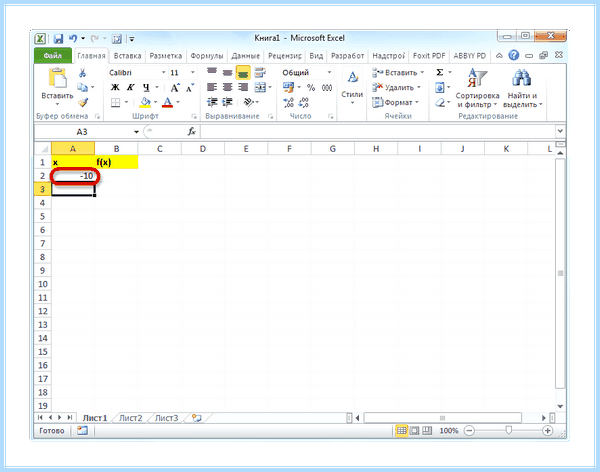
Task: Switch to the Формулы tab
Action: pyautogui.click(x=207, y=56)
